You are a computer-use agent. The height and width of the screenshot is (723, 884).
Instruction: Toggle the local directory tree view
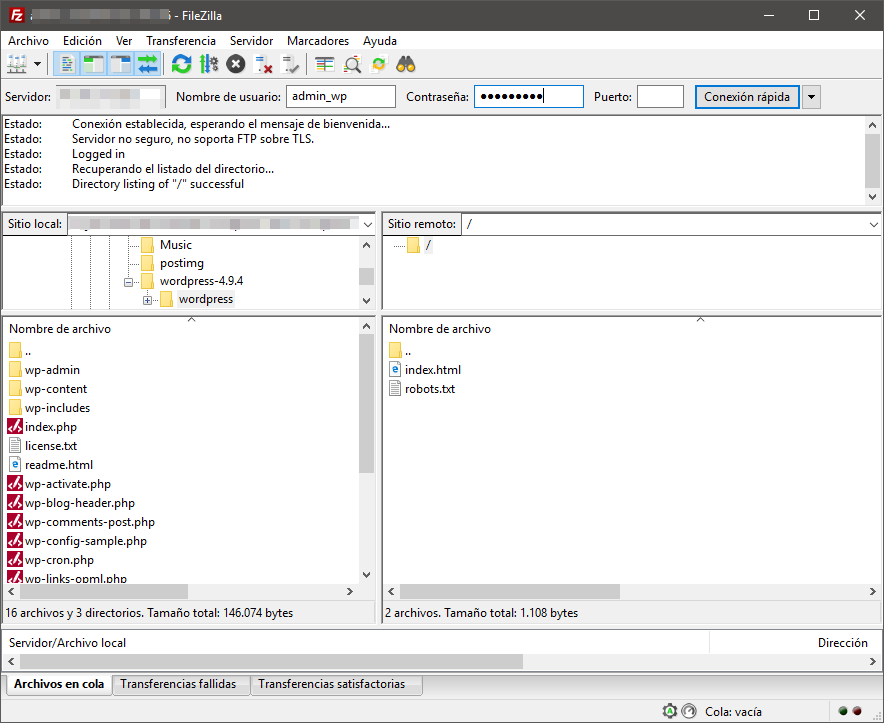click(94, 64)
